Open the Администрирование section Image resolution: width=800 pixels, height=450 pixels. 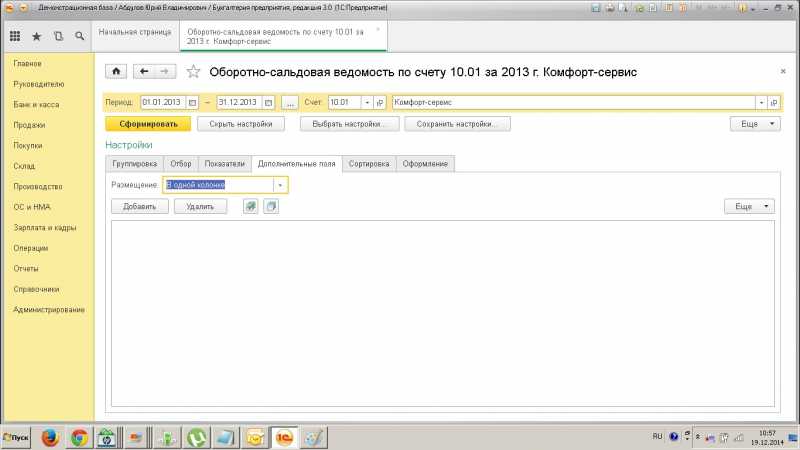pos(49,310)
